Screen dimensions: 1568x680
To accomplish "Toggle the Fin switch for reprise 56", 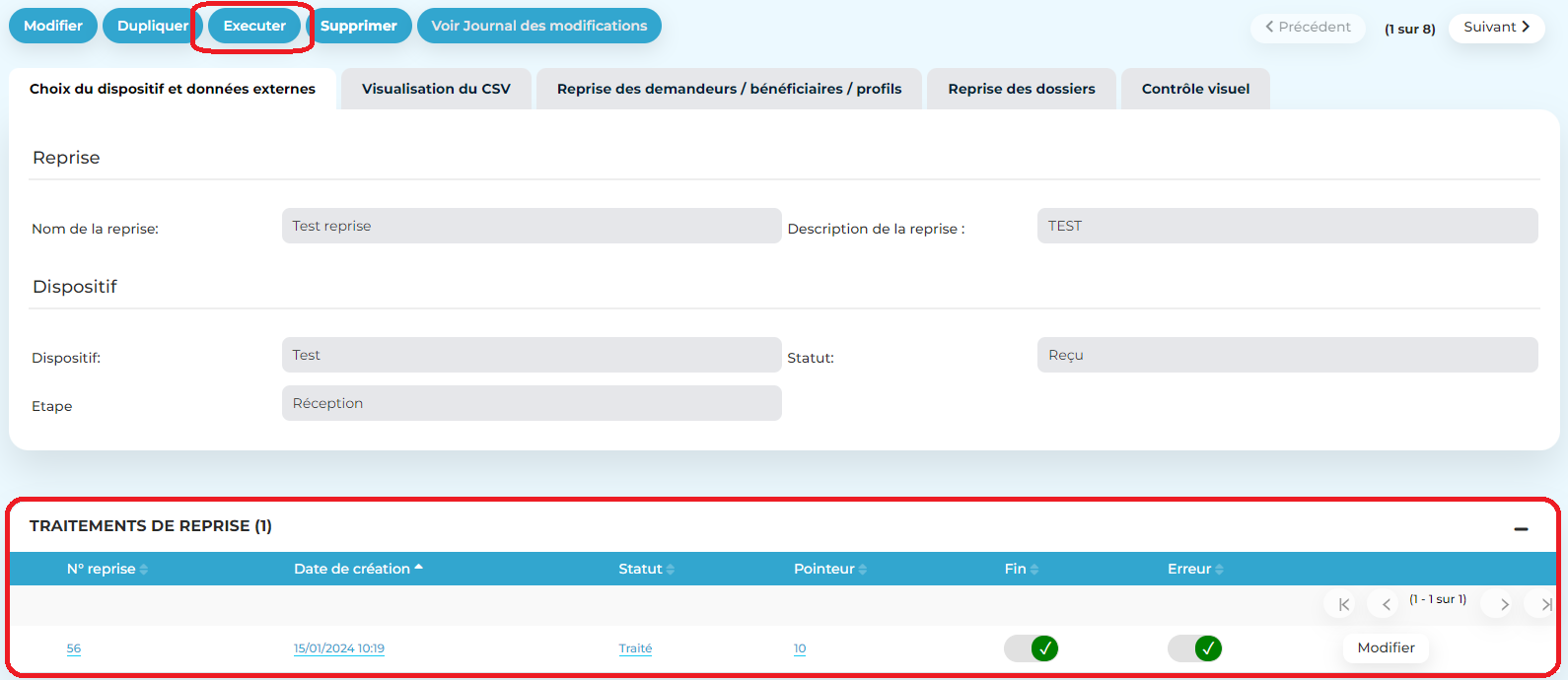I will click(x=1031, y=648).
